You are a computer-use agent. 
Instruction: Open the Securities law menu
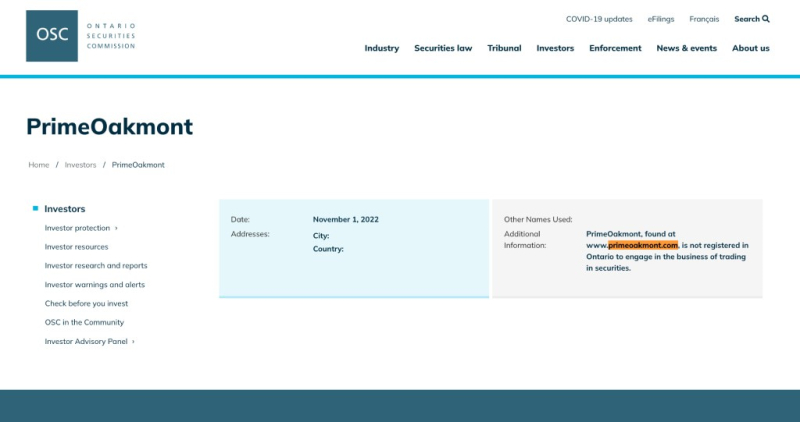(x=443, y=48)
